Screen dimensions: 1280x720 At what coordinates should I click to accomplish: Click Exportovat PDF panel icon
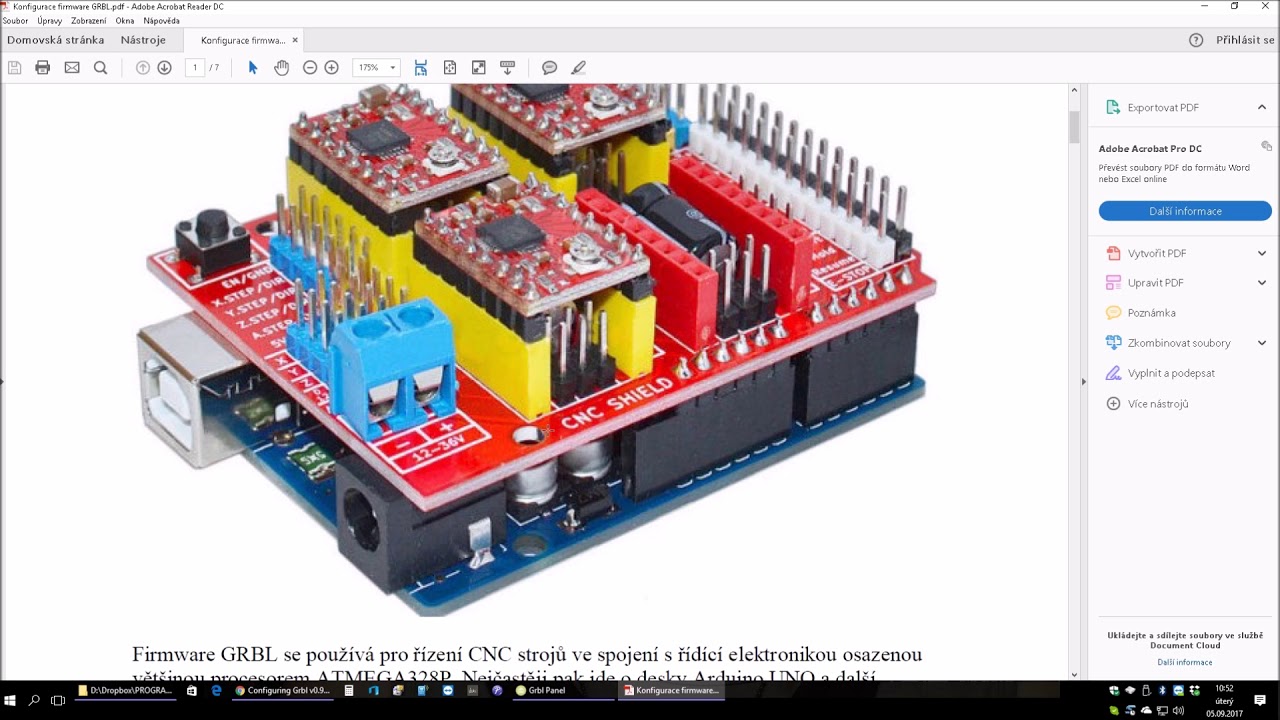click(1111, 107)
